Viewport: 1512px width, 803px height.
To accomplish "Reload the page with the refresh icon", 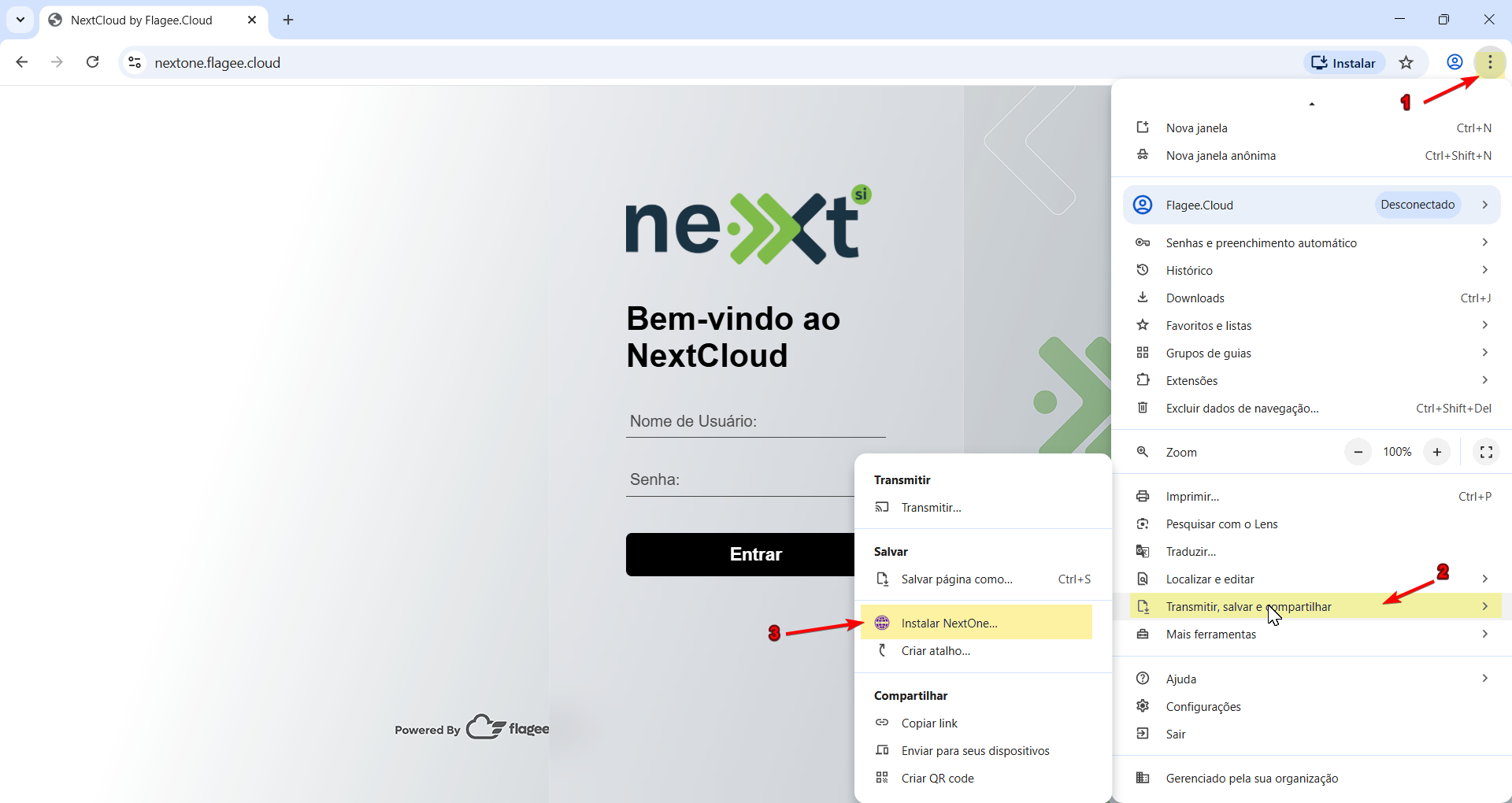I will [x=93, y=62].
